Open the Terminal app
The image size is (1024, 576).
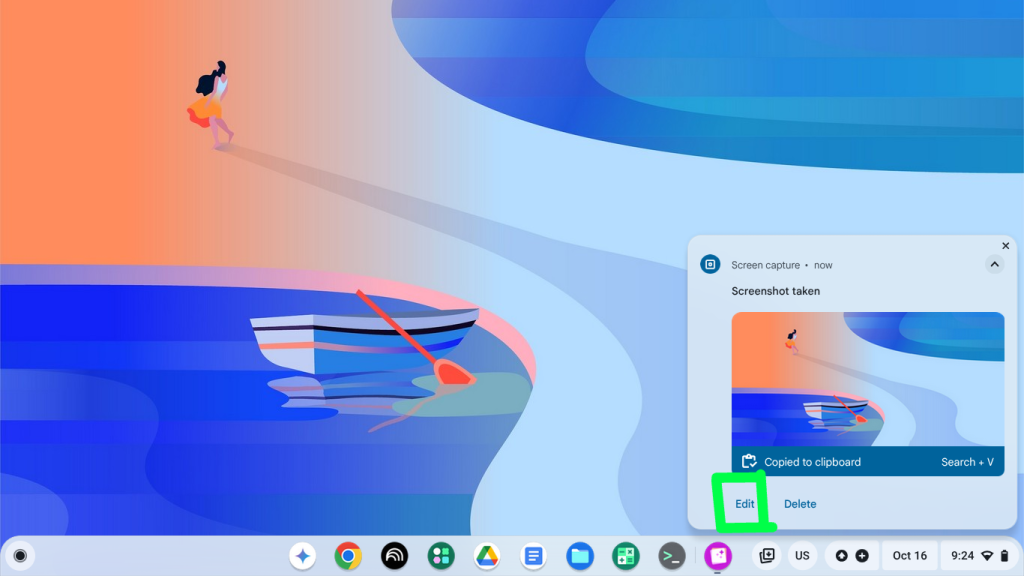[x=672, y=555]
